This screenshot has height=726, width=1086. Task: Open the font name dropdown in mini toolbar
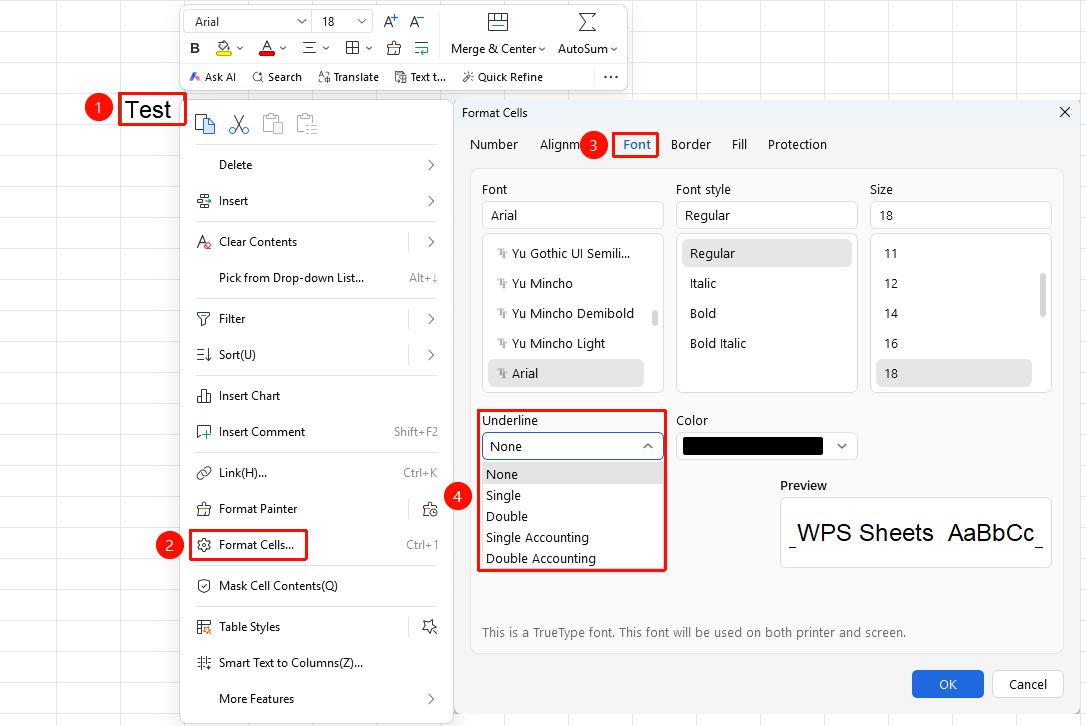coord(302,21)
